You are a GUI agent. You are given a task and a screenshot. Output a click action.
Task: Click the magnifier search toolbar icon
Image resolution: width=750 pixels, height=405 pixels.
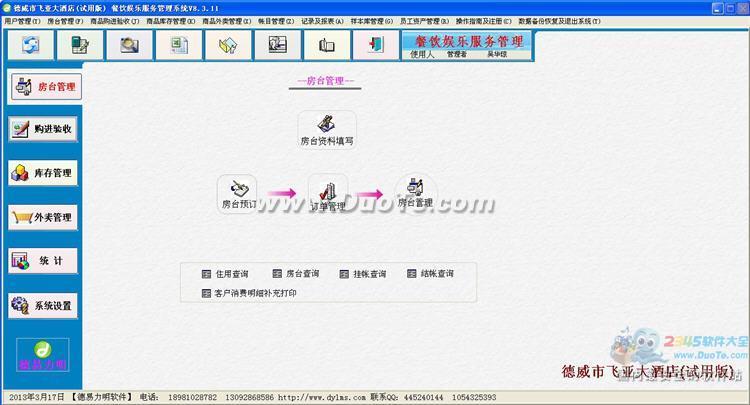coord(129,45)
